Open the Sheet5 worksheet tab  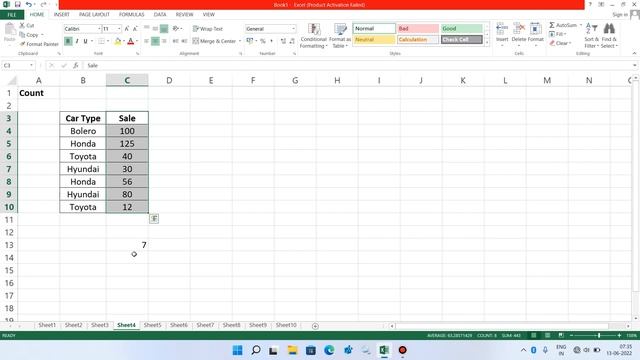point(152,325)
